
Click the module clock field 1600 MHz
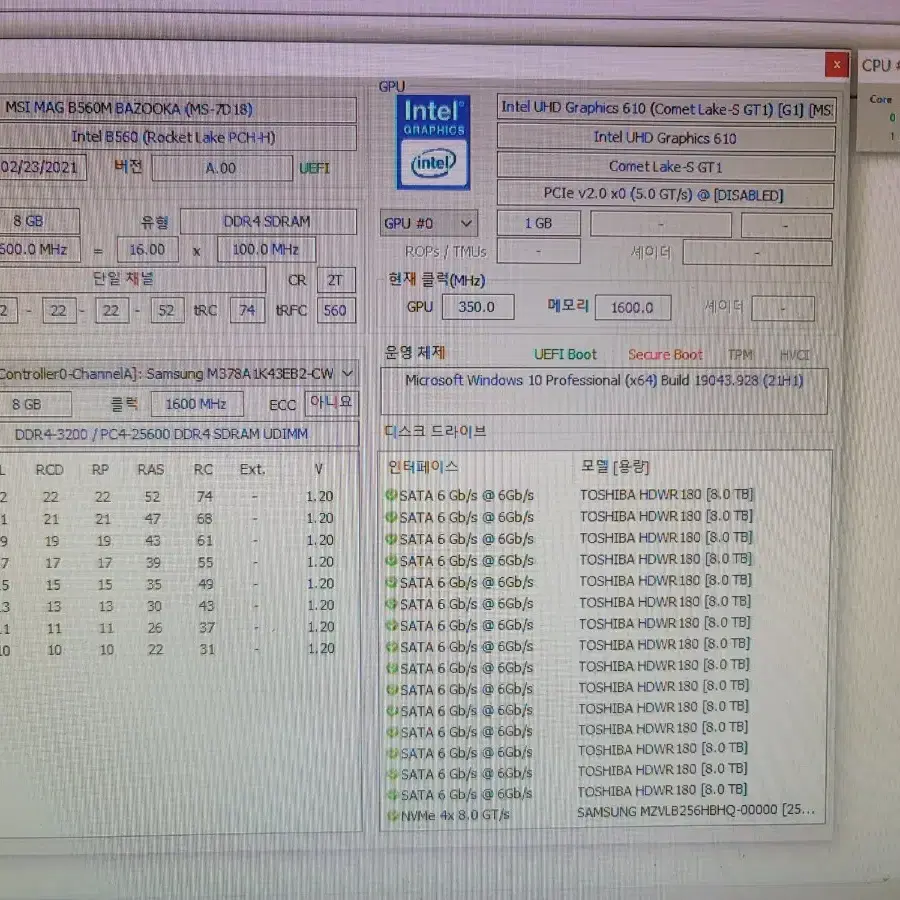196,404
